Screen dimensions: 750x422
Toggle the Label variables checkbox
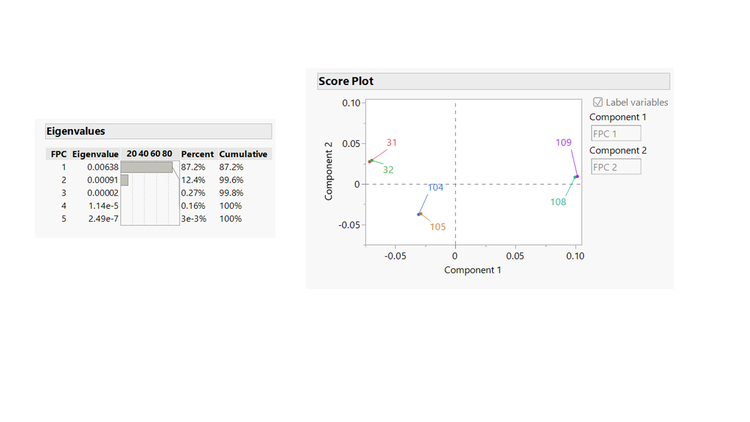tap(599, 102)
